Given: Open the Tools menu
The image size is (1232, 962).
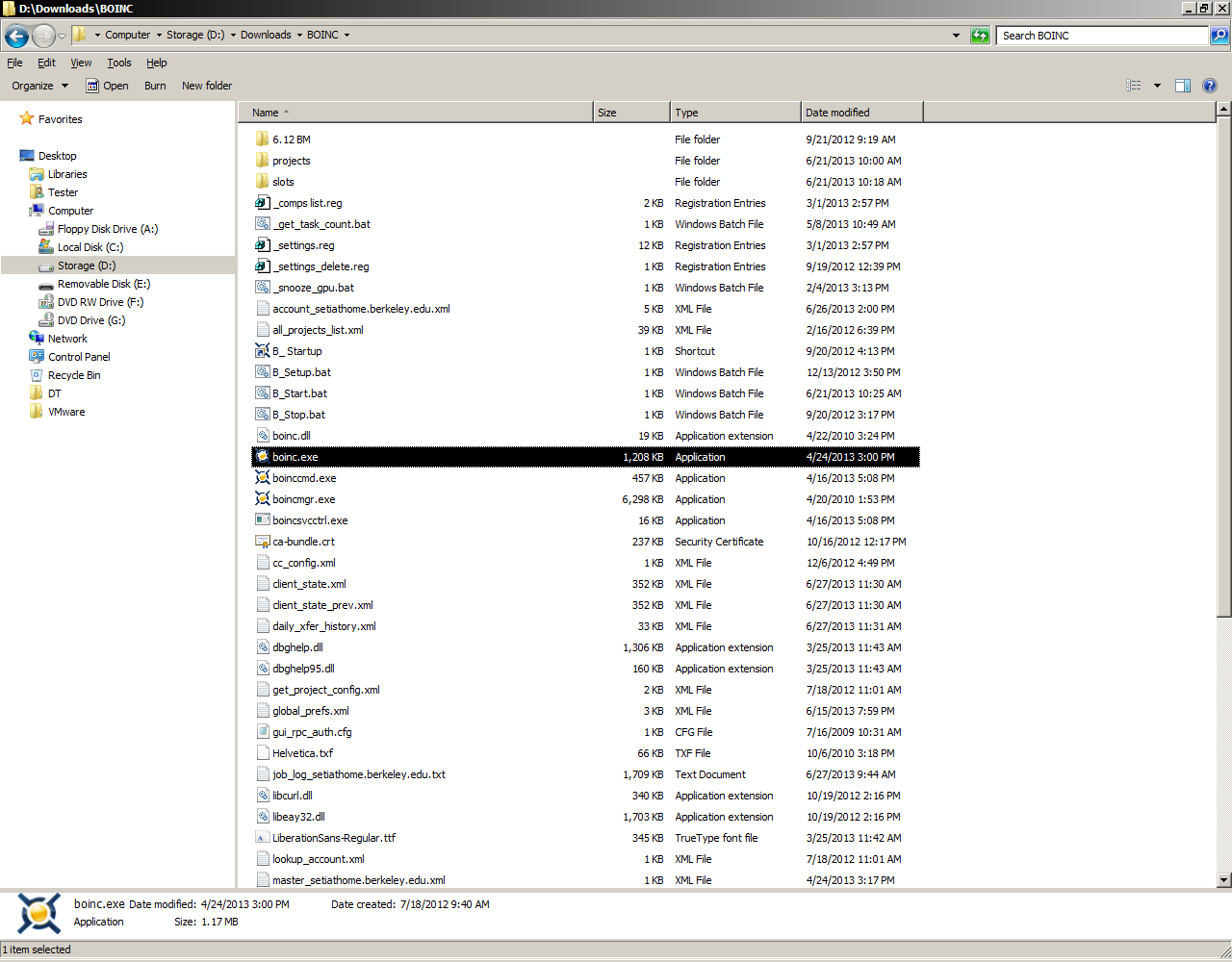Looking at the screenshot, I should coord(119,63).
